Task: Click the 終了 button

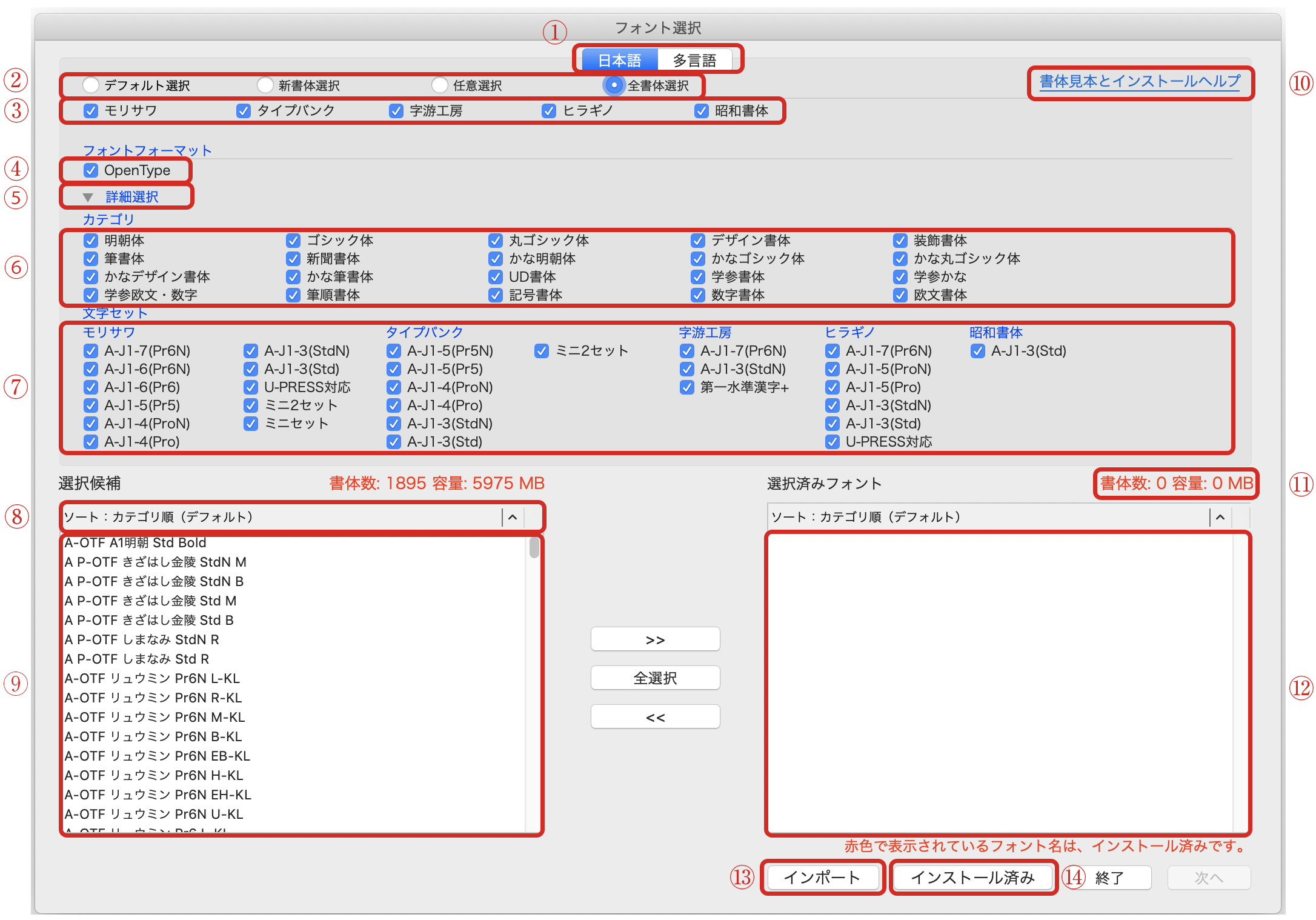Action: click(1110, 878)
